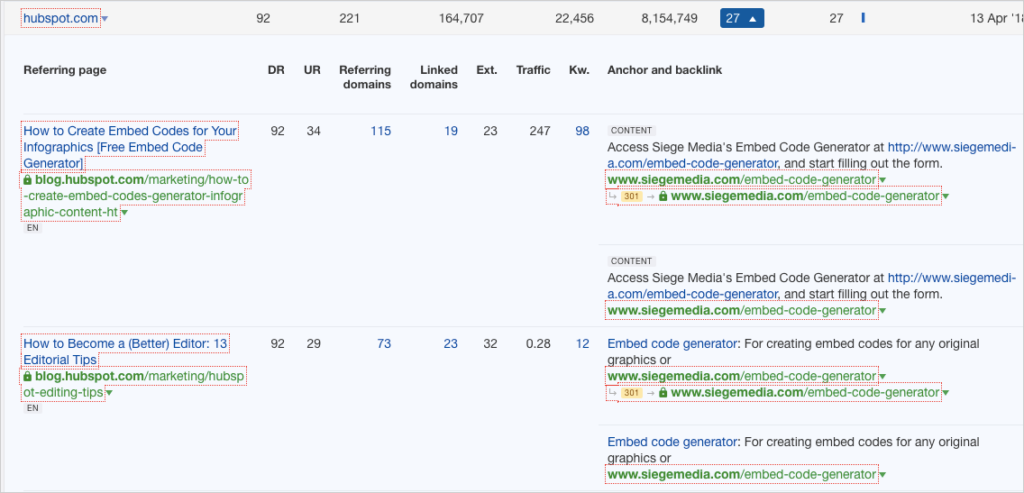The image size is (1024, 493).
Task: Click the lock icon before the hubspot-editing-tips URL
Action: point(27,377)
